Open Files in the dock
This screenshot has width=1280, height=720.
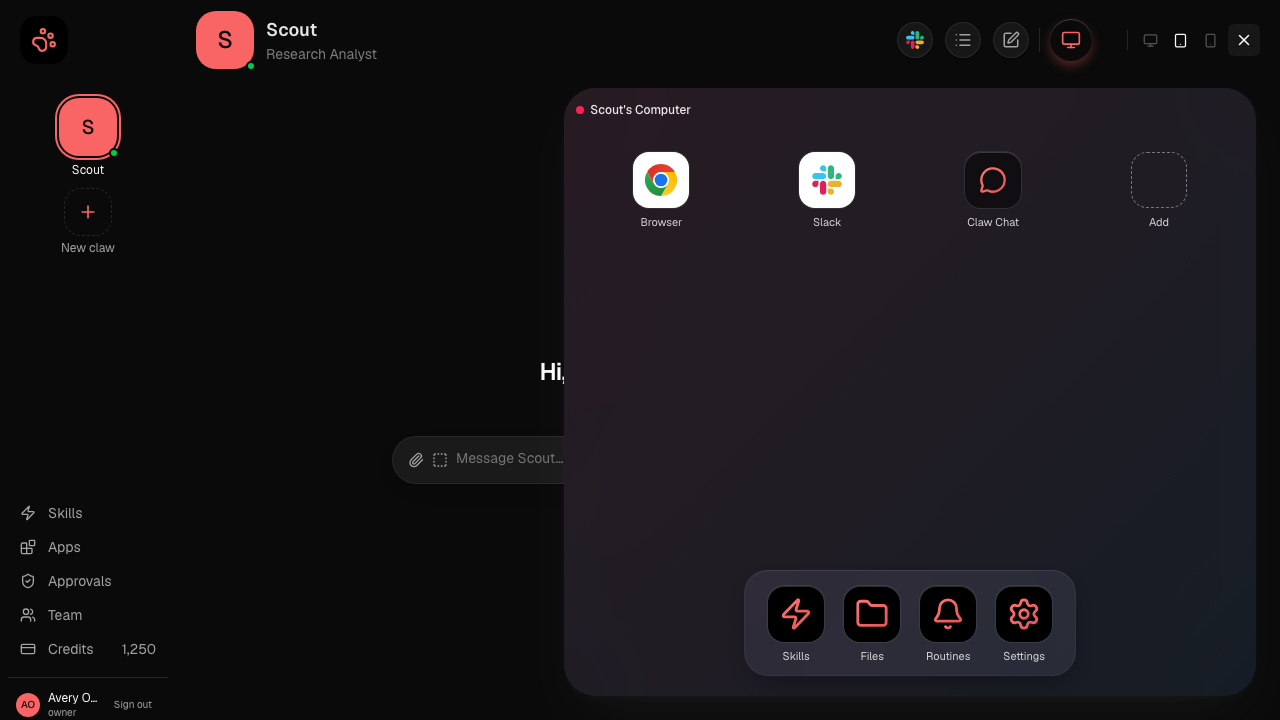coord(872,614)
